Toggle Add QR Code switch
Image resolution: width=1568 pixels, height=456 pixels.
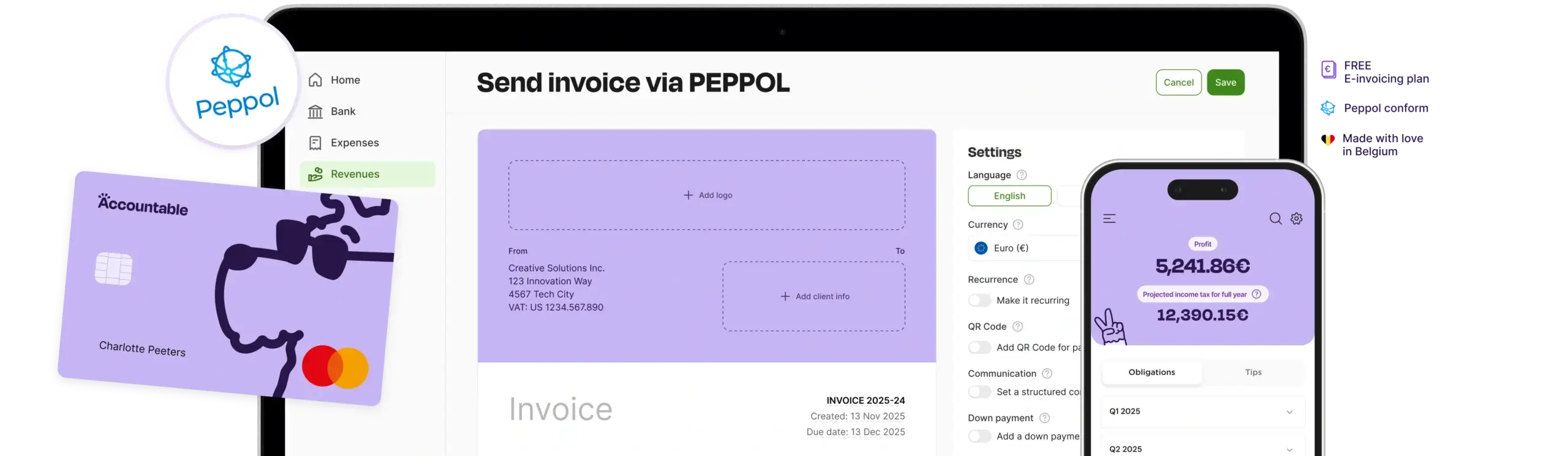979,348
